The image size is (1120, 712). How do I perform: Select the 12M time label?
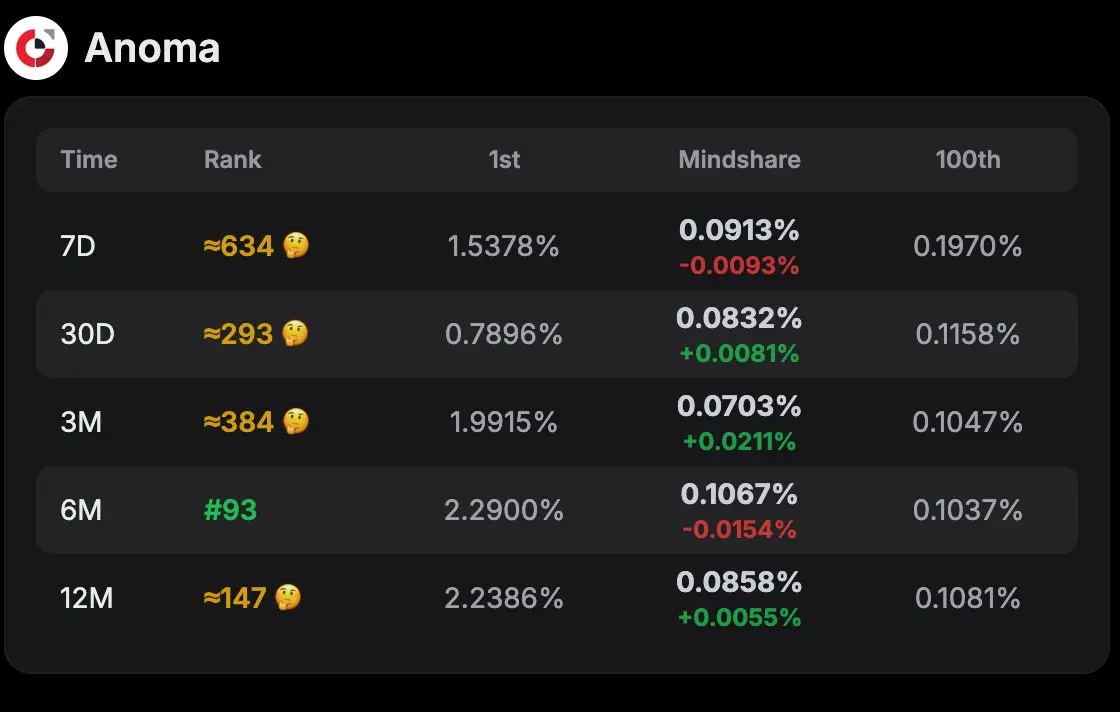tap(86, 598)
